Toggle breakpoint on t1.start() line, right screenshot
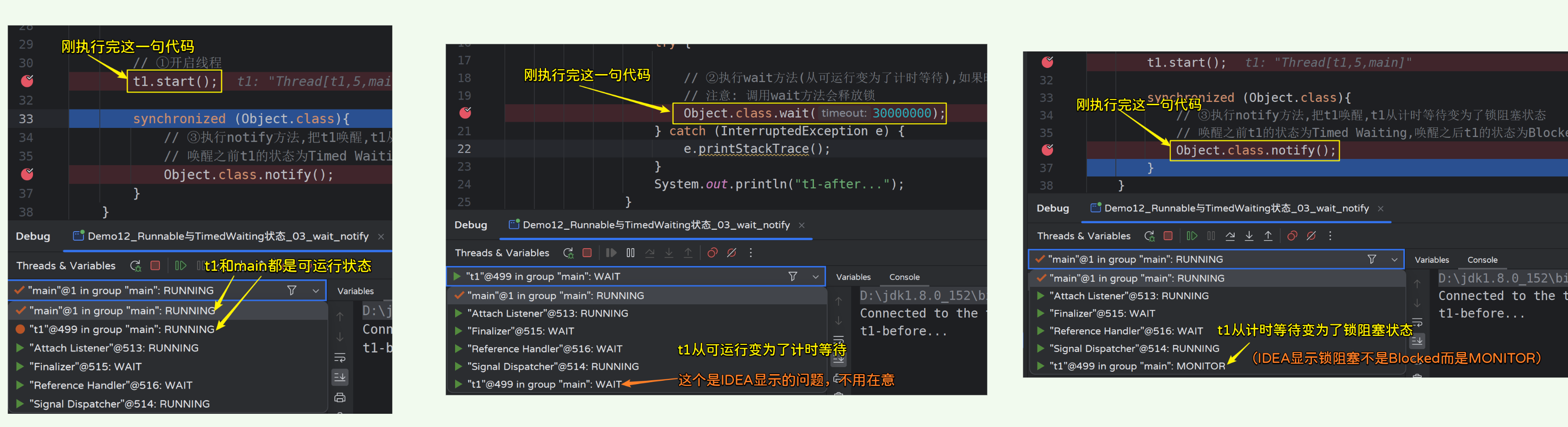Viewport: 1568px width, 427px height. click(x=1047, y=62)
